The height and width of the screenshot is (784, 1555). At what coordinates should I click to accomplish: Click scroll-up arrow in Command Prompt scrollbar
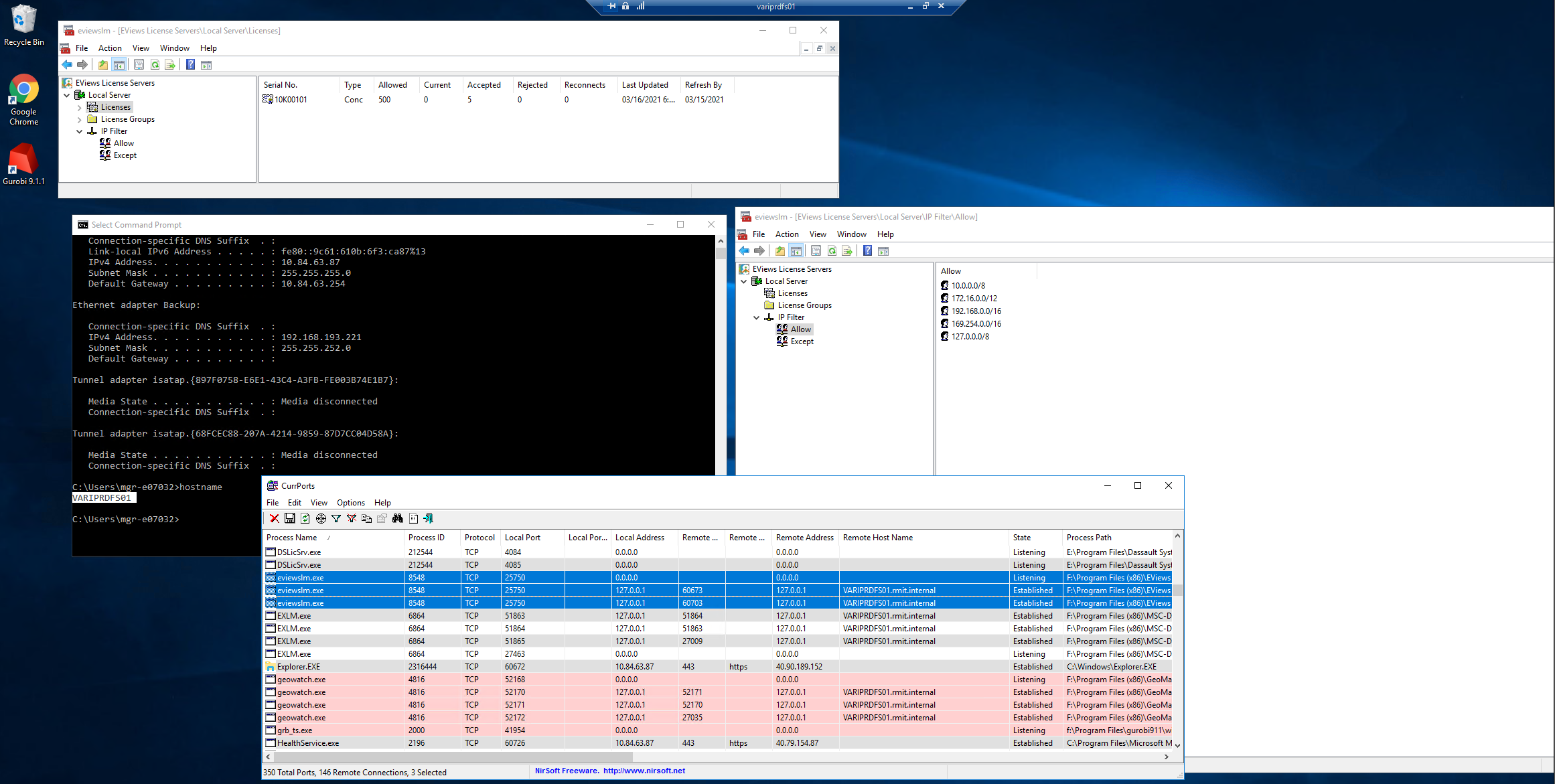click(721, 241)
